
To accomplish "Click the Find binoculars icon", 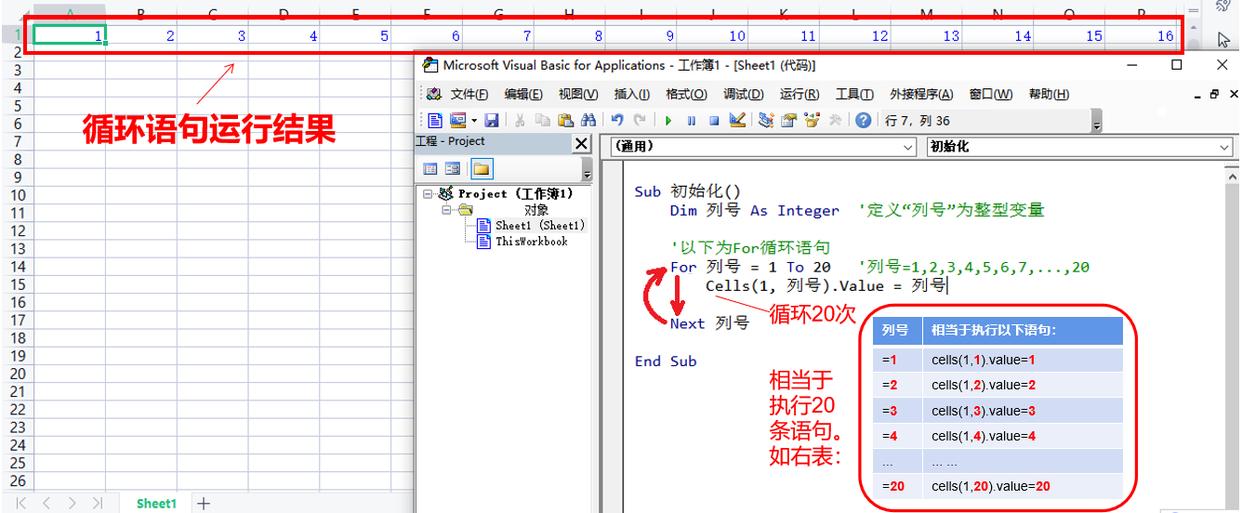I will pos(589,120).
